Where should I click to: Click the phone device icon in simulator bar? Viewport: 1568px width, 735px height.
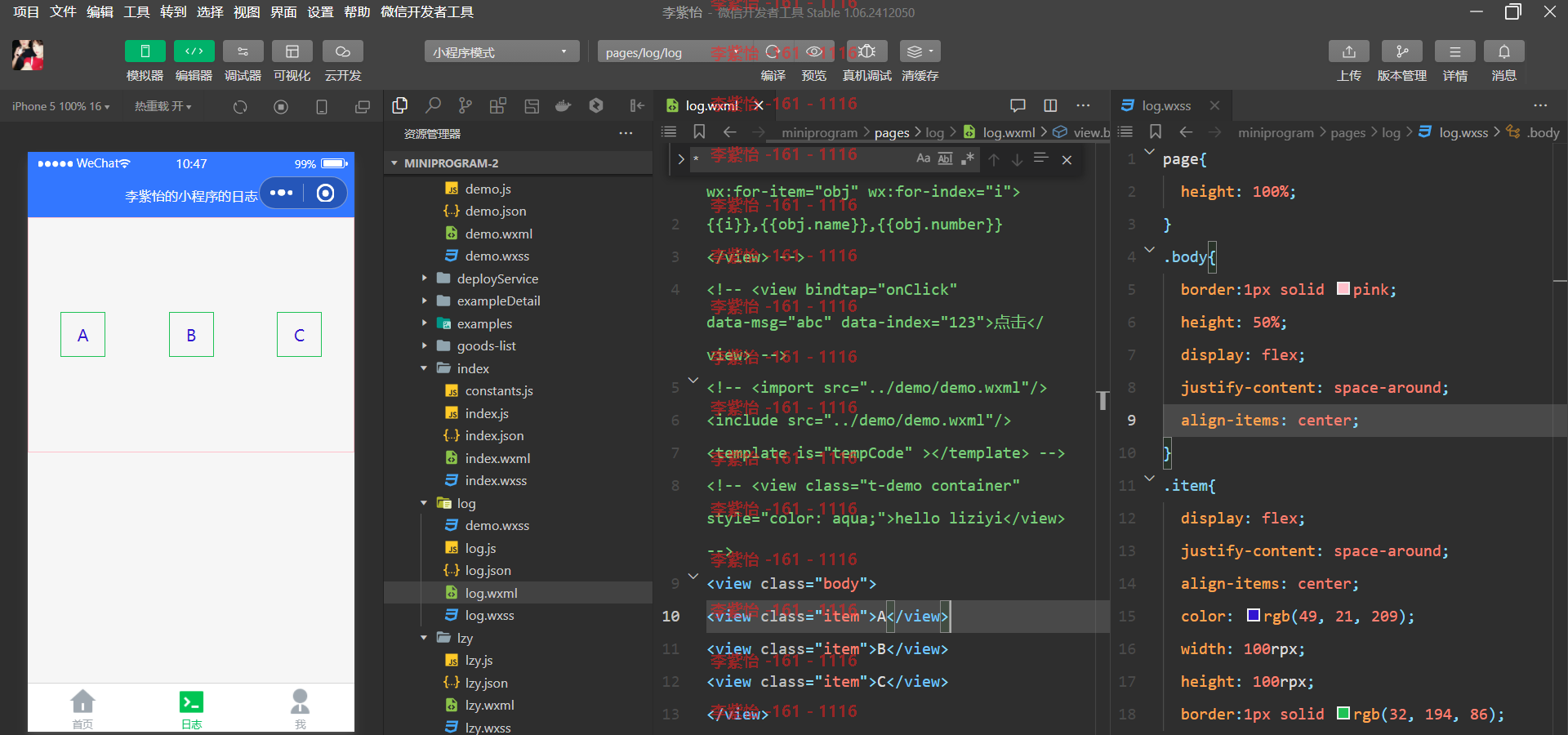click(x=322, y=107)
